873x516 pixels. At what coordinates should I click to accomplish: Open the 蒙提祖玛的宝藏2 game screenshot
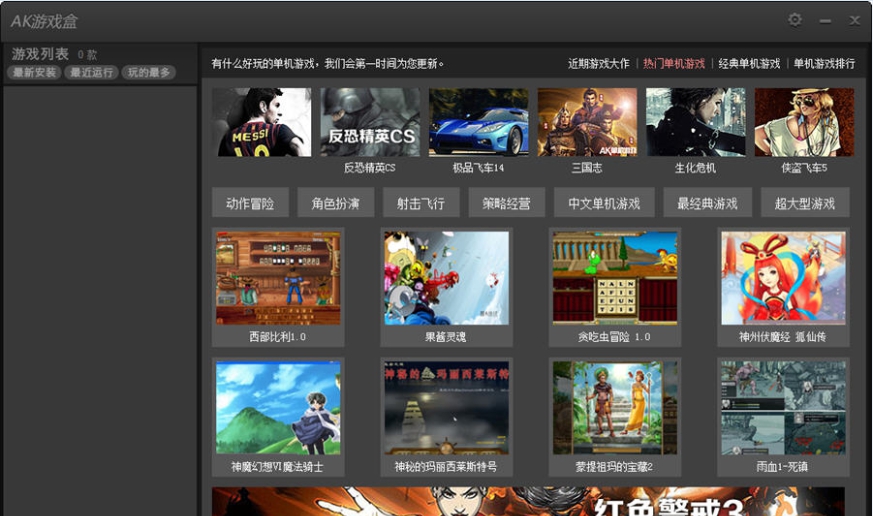[x=615, y=407]
